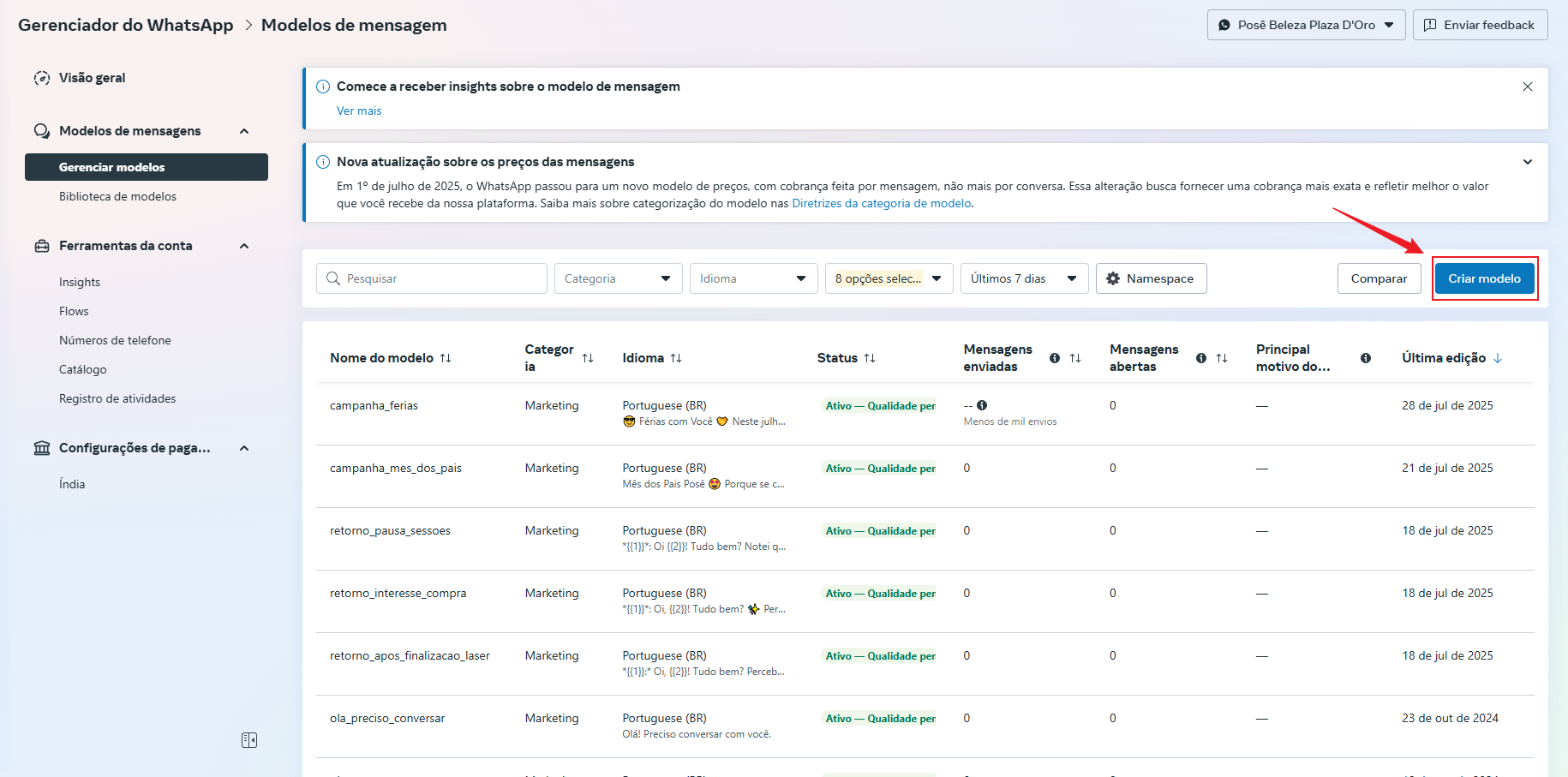Open Biblioteca de modelos in sidebar
The height and width of the screenshot is (777, 1568).
[x=117, y=196]
